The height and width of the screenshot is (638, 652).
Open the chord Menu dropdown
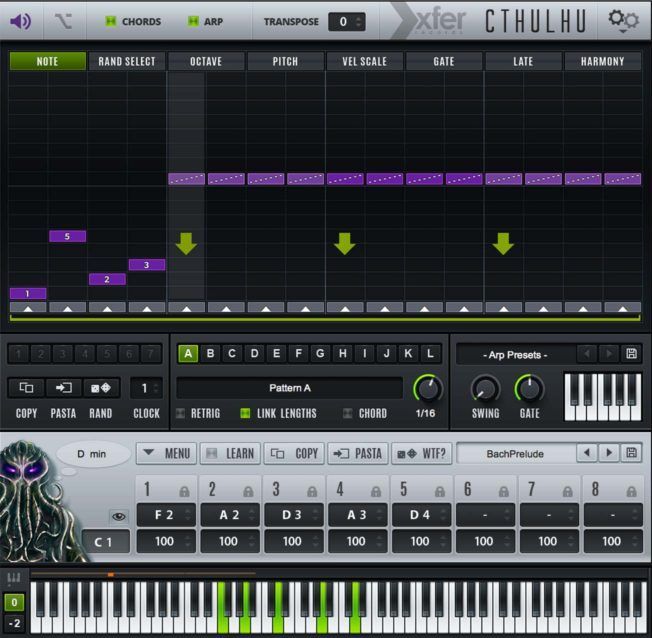166,453
